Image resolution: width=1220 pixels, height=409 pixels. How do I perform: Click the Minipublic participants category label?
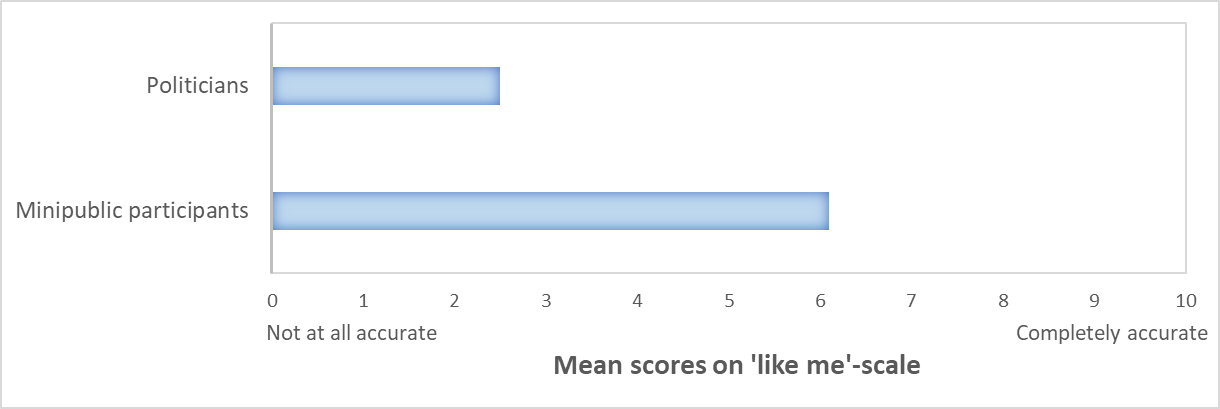tap(132, 211)
